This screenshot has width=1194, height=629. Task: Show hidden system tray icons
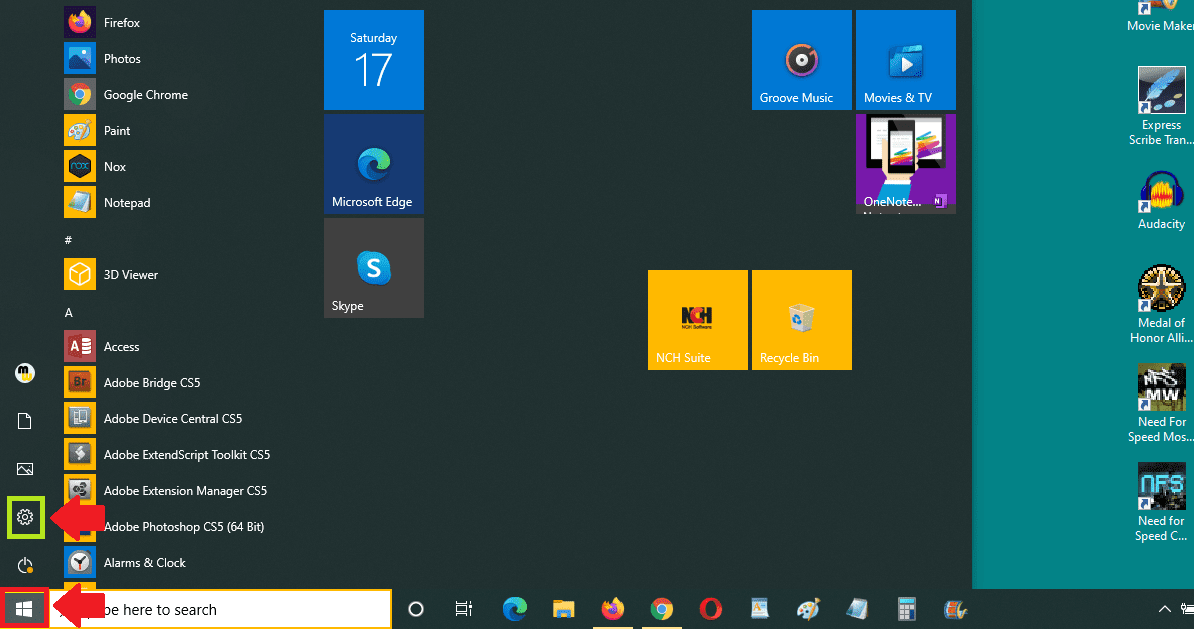pyautogui.click(x=1164, y=609)
